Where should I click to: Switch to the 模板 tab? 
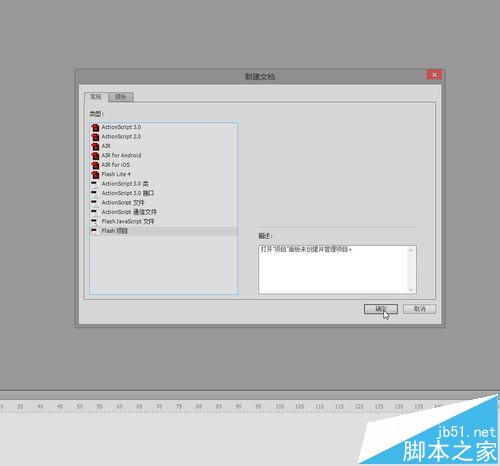point(121,97)
